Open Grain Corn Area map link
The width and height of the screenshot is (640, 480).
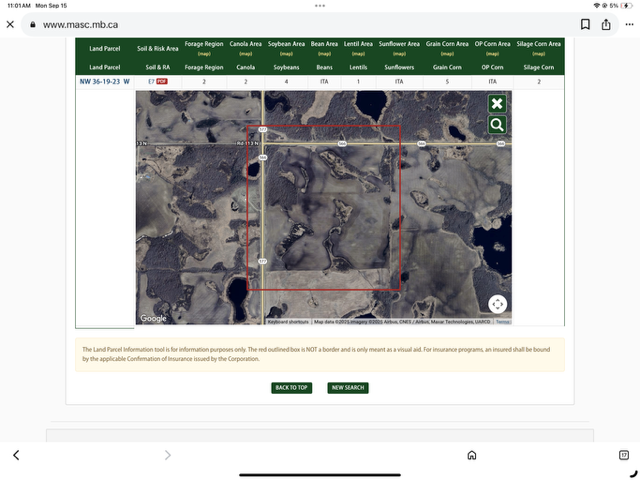(x=446, y=52)
